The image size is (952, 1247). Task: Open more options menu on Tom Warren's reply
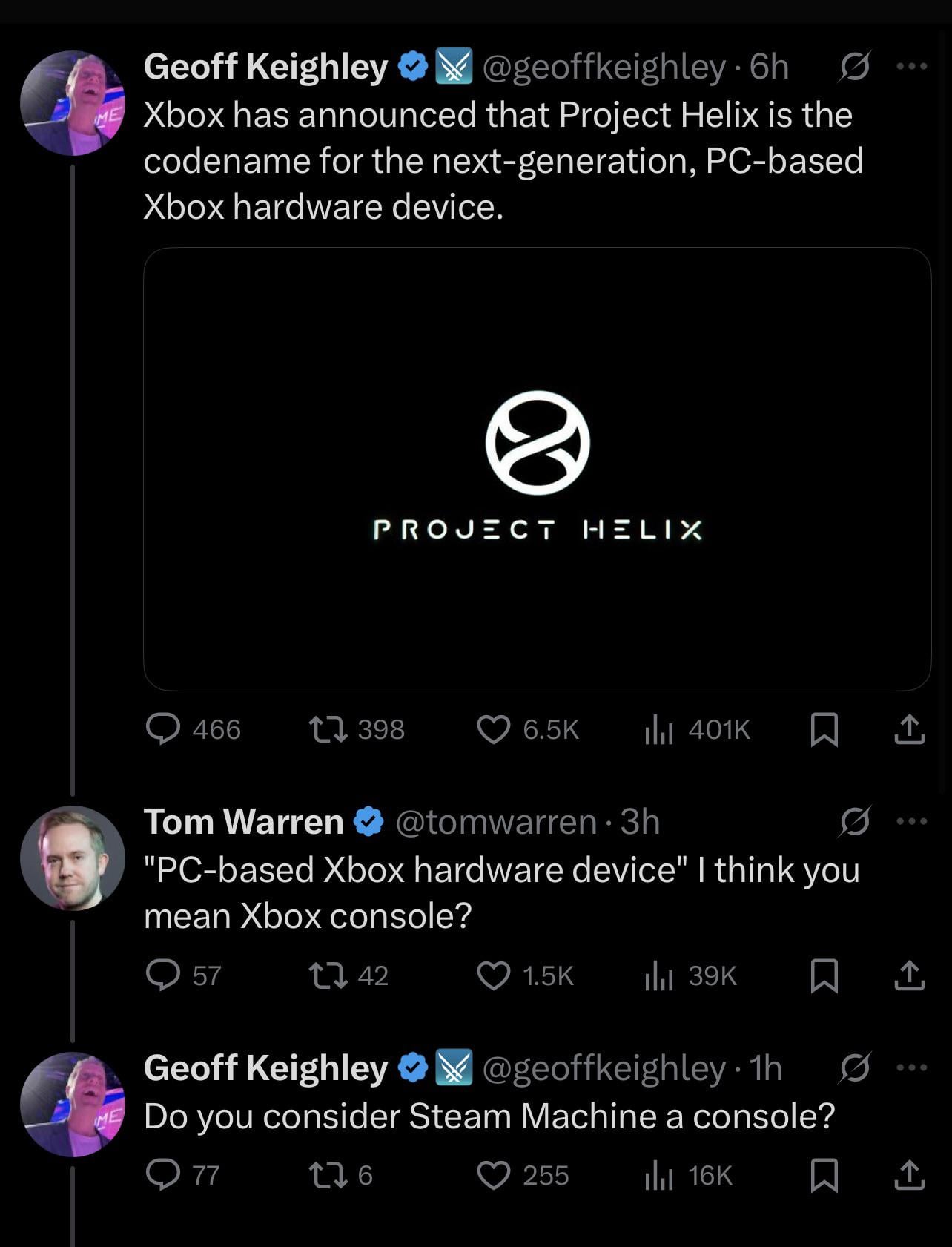912,821
